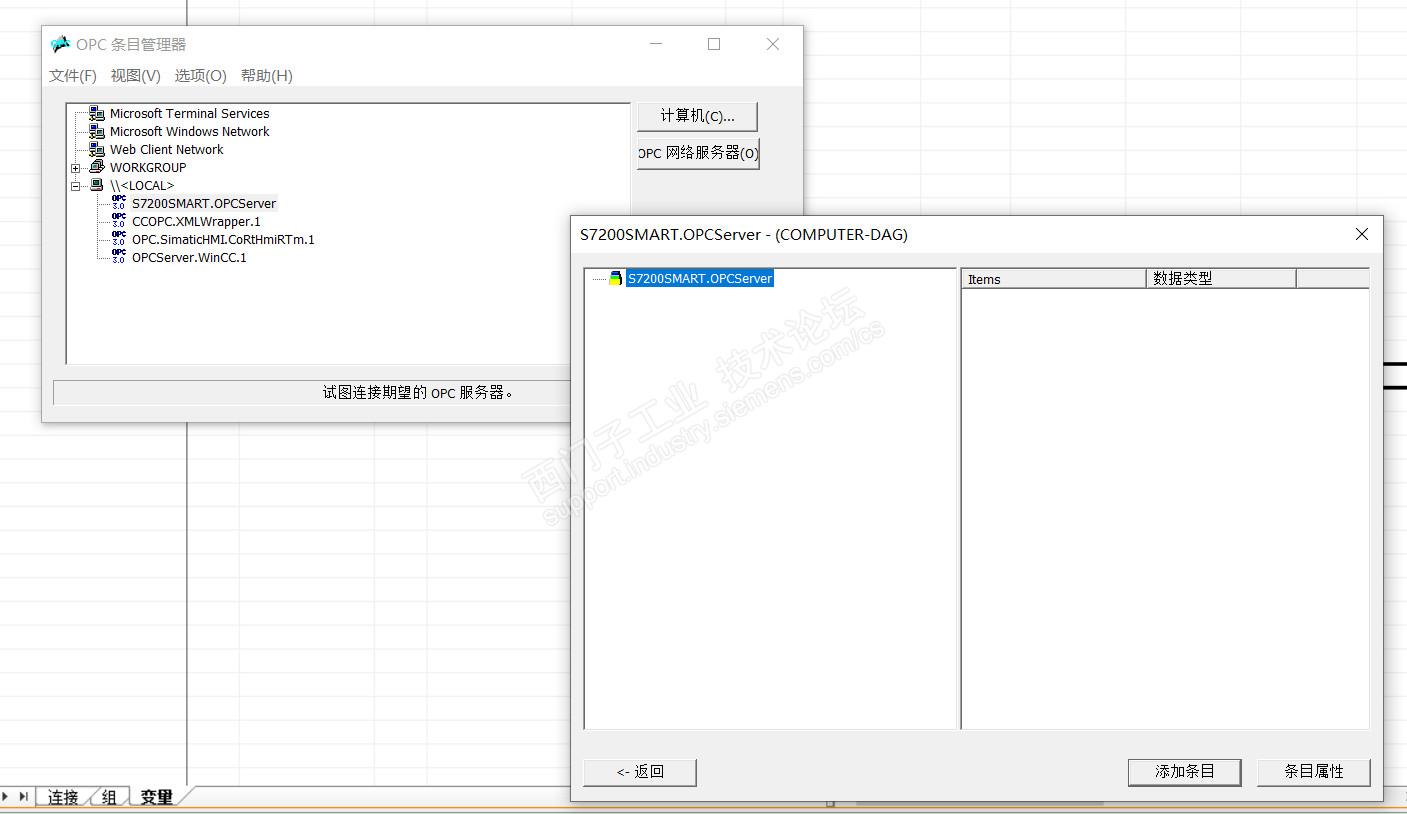Click the 计算机(C)... button
The width and height of the screenshot is (1407, 814).
(697, 116)
